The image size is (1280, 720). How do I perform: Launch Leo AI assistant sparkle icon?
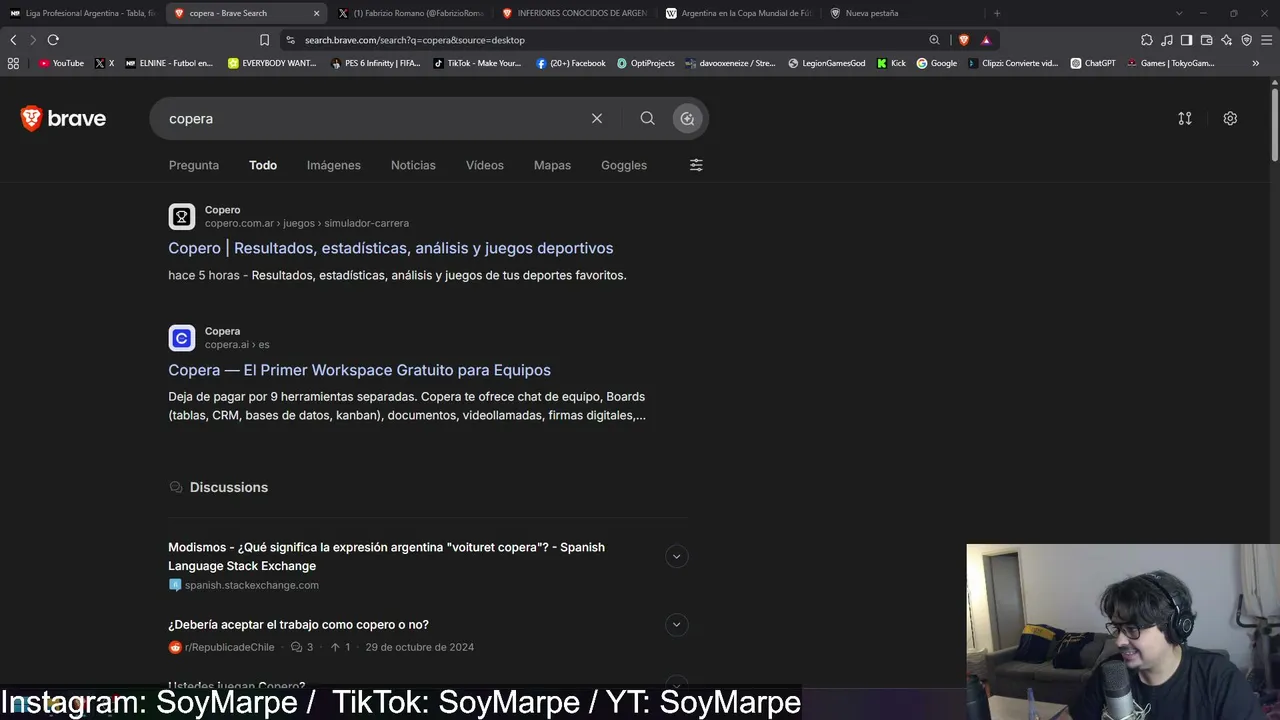(1226, 40)
